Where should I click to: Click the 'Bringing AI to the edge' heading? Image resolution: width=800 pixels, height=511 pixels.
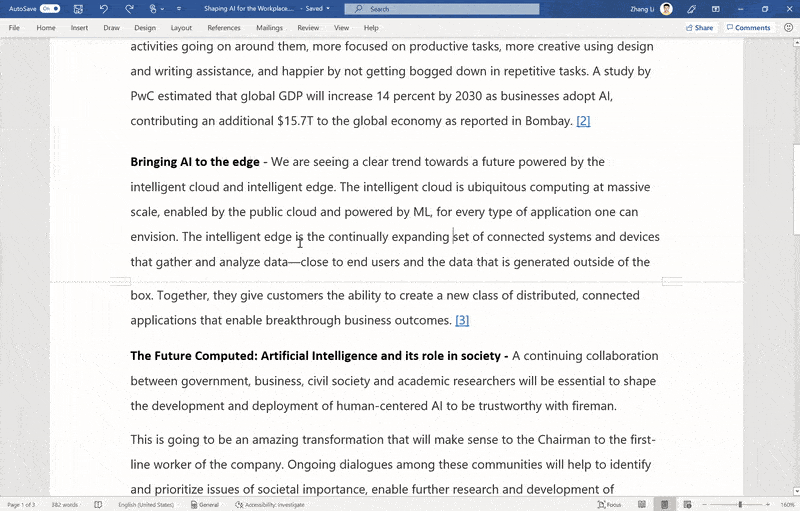coord(195,162)
